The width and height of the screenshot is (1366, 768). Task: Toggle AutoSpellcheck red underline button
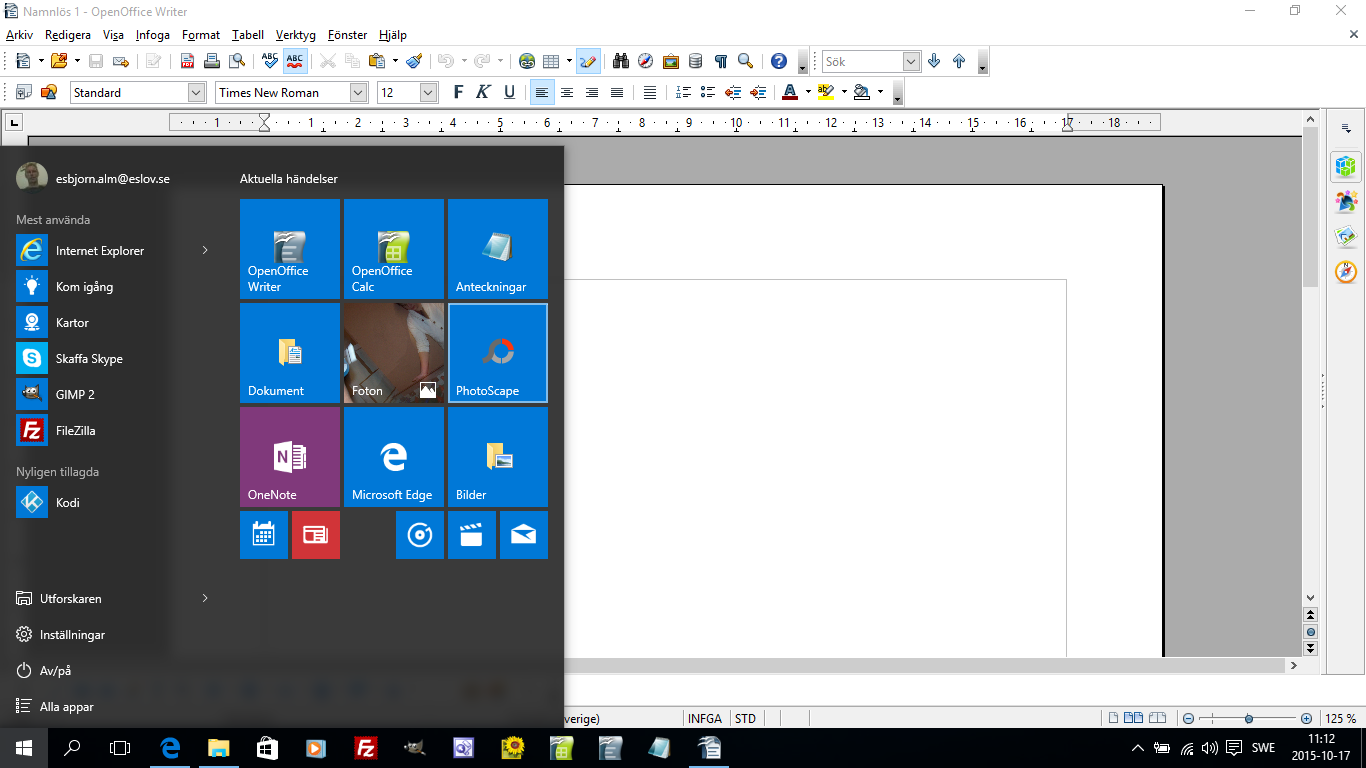294,61
